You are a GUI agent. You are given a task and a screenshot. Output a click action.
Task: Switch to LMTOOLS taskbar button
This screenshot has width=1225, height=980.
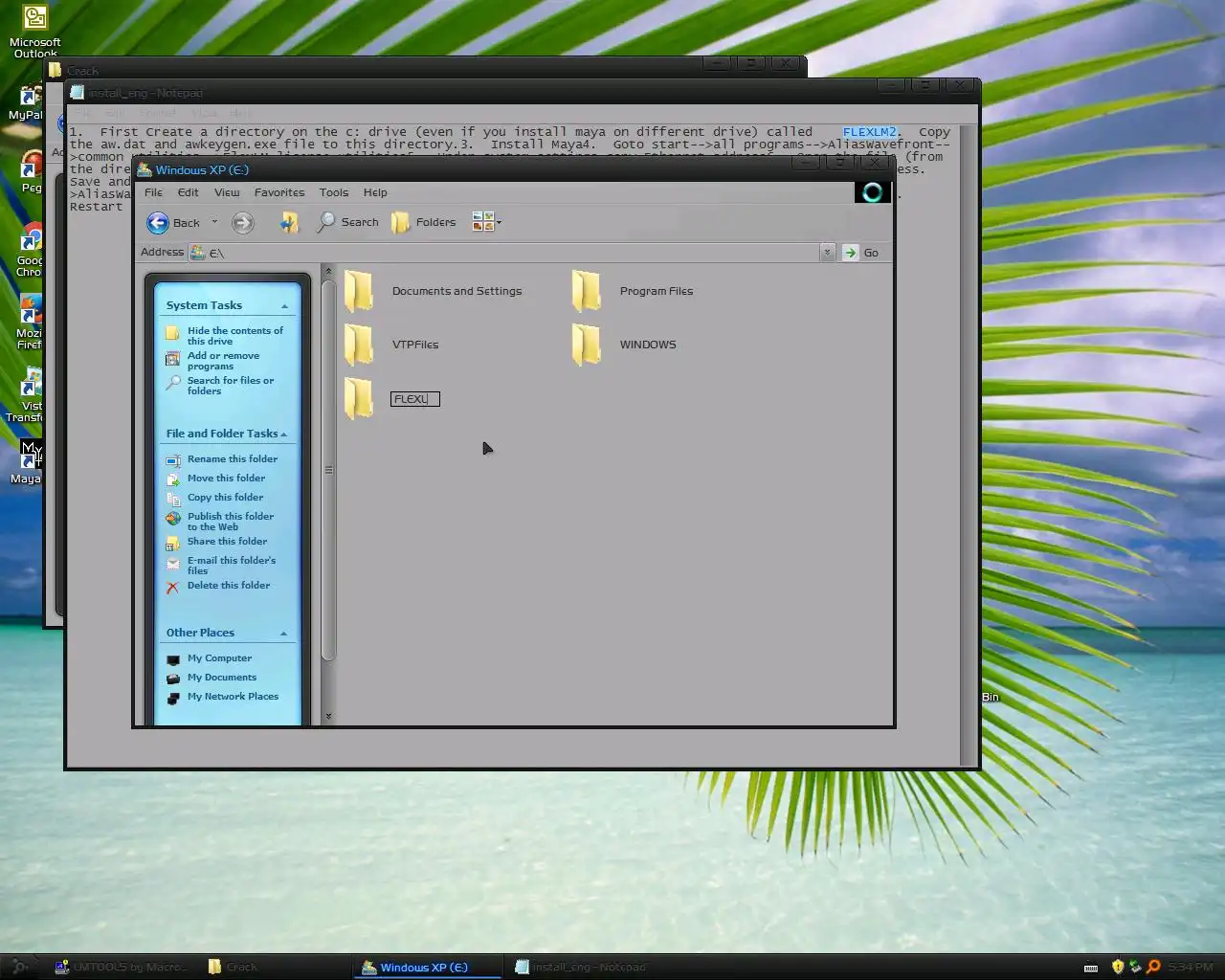(122, 968)
